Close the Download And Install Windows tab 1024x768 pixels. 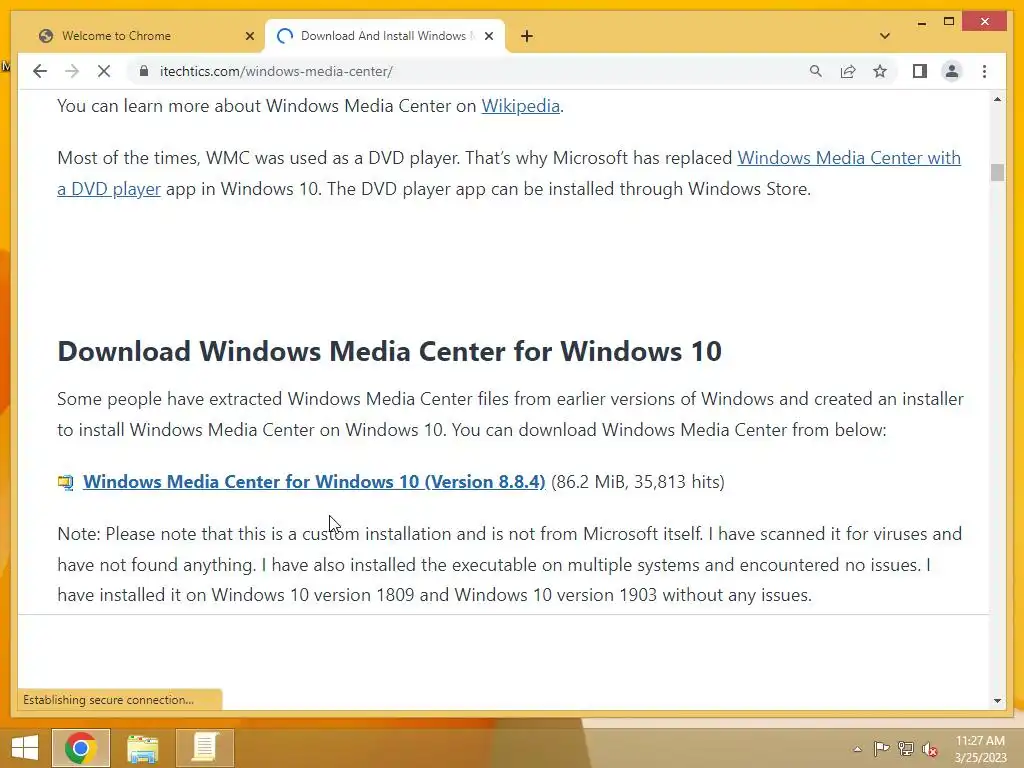point(488,36)
